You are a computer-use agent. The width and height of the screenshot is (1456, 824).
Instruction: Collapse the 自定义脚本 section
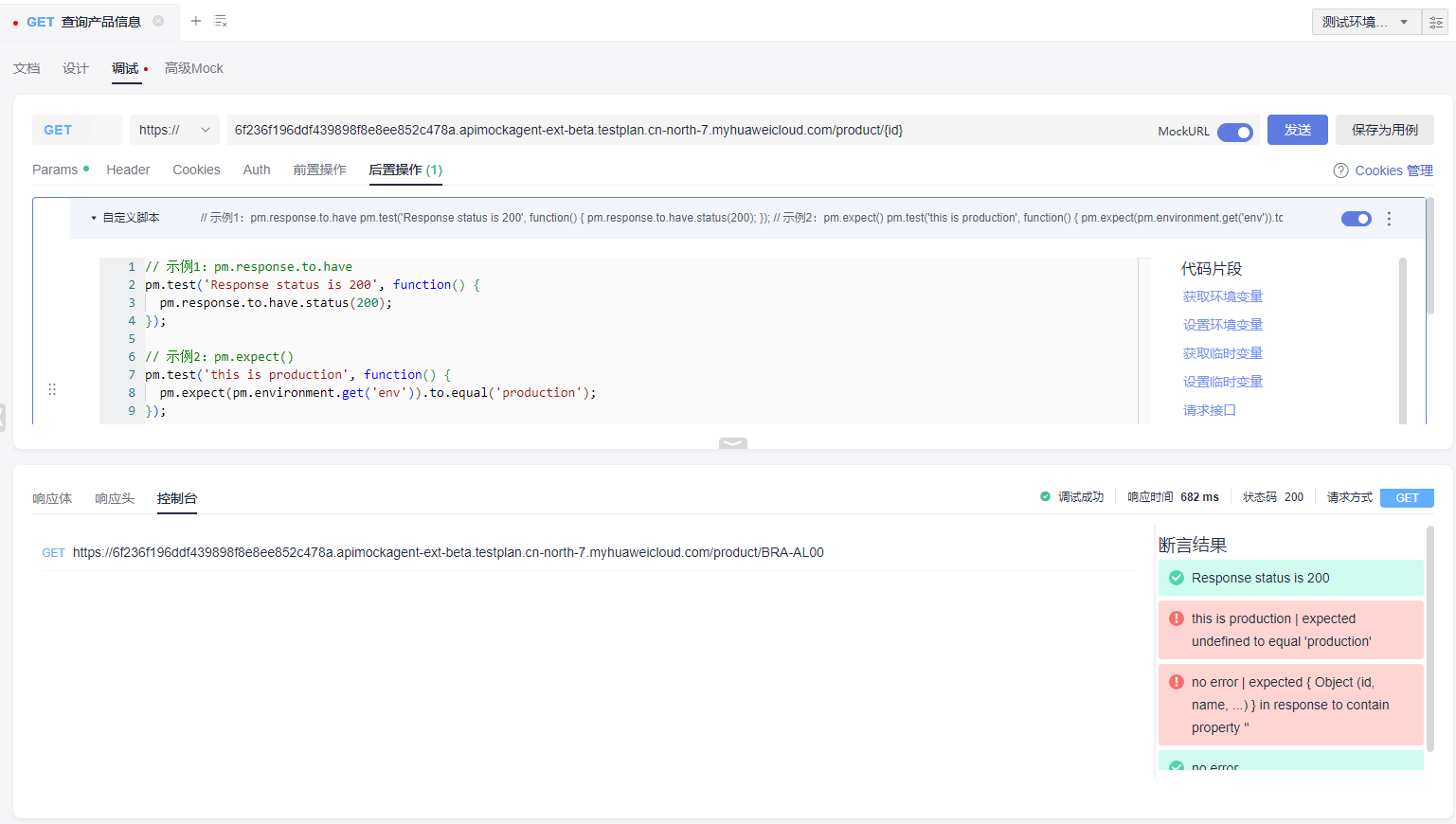coord(94,218)
